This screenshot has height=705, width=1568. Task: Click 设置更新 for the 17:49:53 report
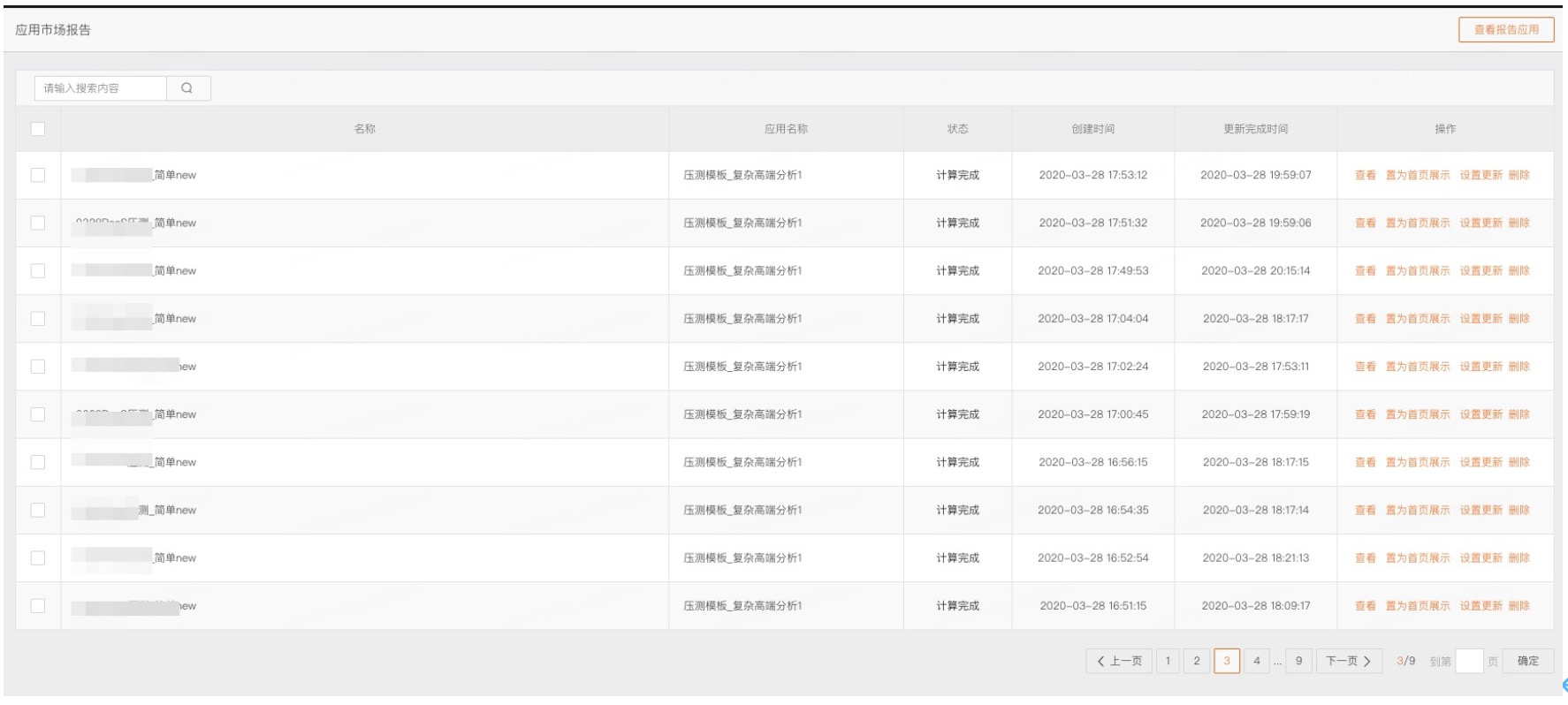click(x=1480, y=270)
